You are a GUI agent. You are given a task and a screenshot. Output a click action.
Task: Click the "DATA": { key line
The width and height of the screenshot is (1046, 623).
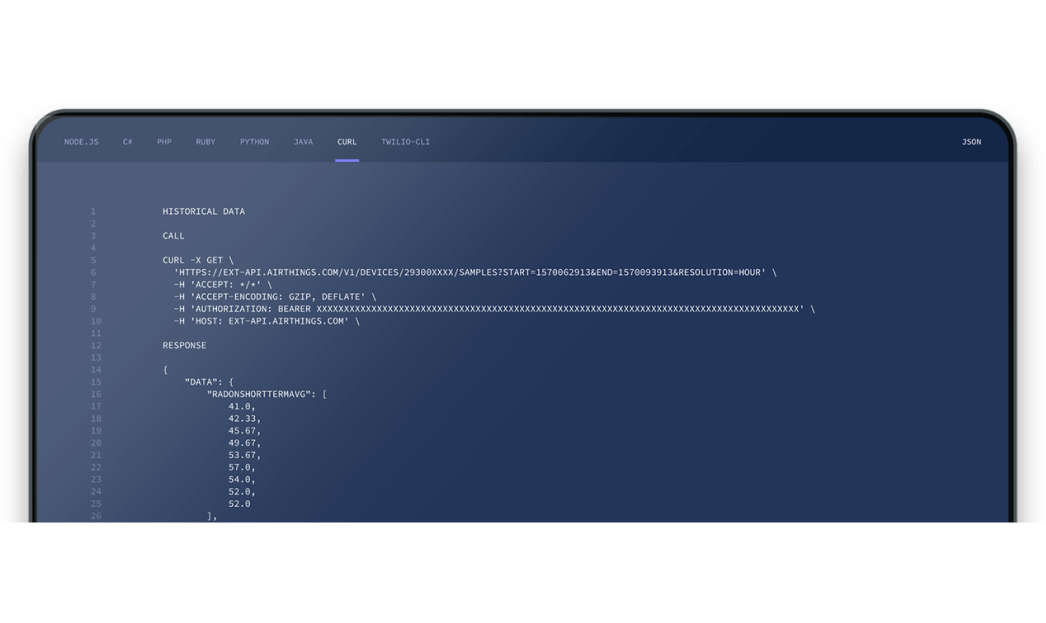pyautogui.click(x=208, y=382)
